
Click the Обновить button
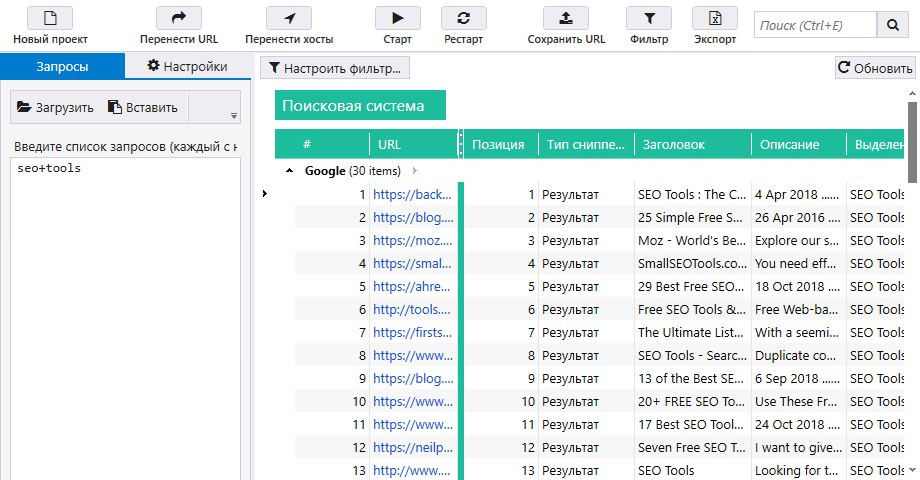[875, 68]
